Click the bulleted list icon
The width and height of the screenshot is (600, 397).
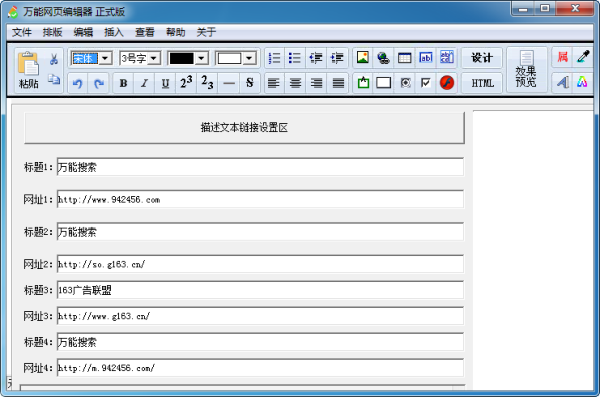coord(295,58)
